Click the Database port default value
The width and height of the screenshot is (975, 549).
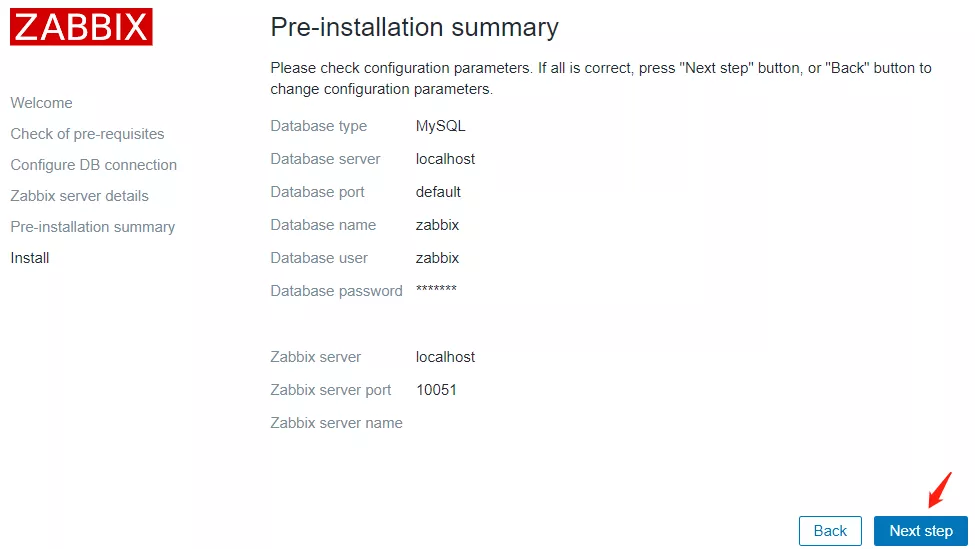438,192
